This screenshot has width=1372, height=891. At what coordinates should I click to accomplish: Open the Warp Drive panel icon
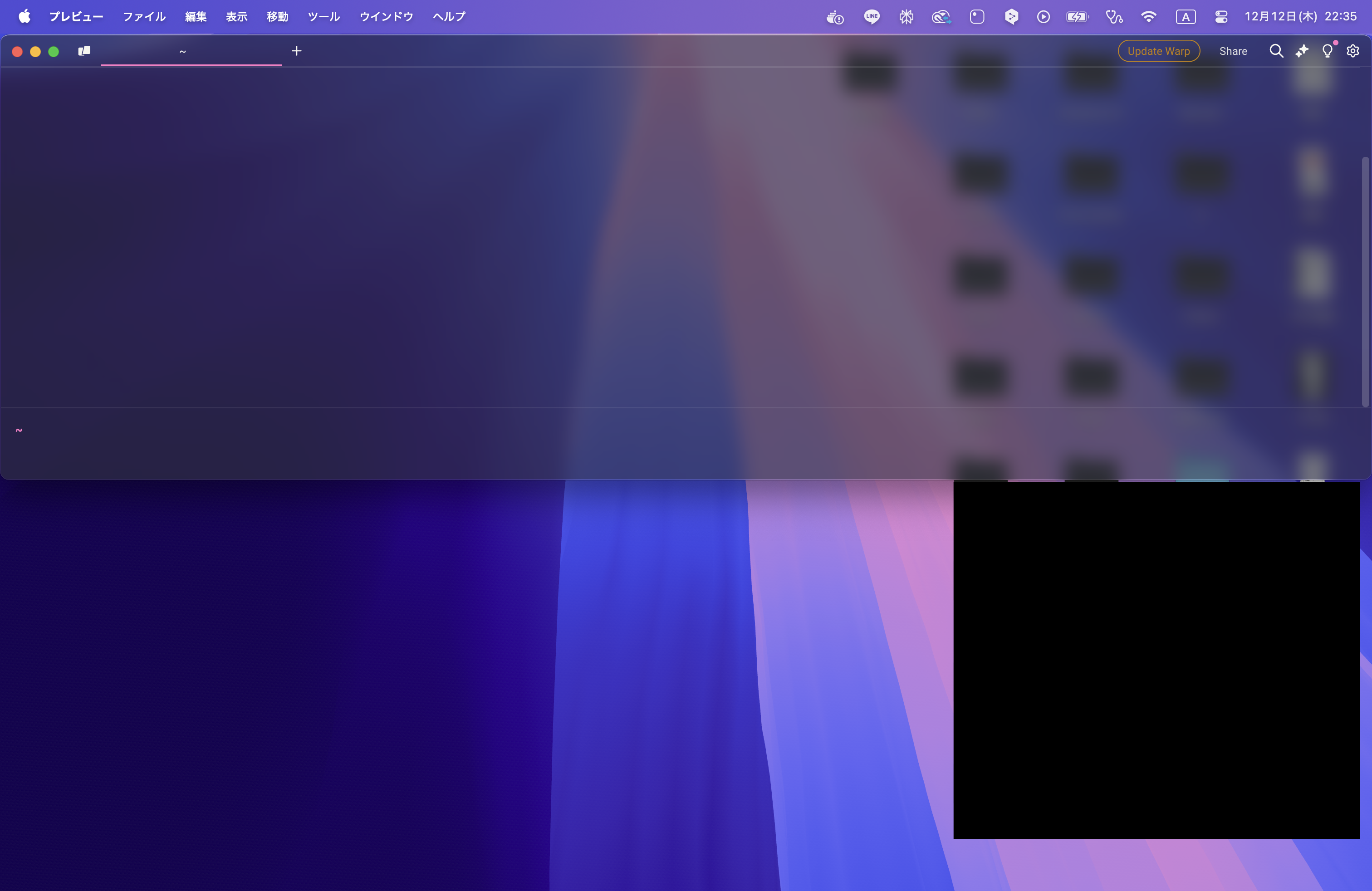pyautogui.click(x=84, y=51)
